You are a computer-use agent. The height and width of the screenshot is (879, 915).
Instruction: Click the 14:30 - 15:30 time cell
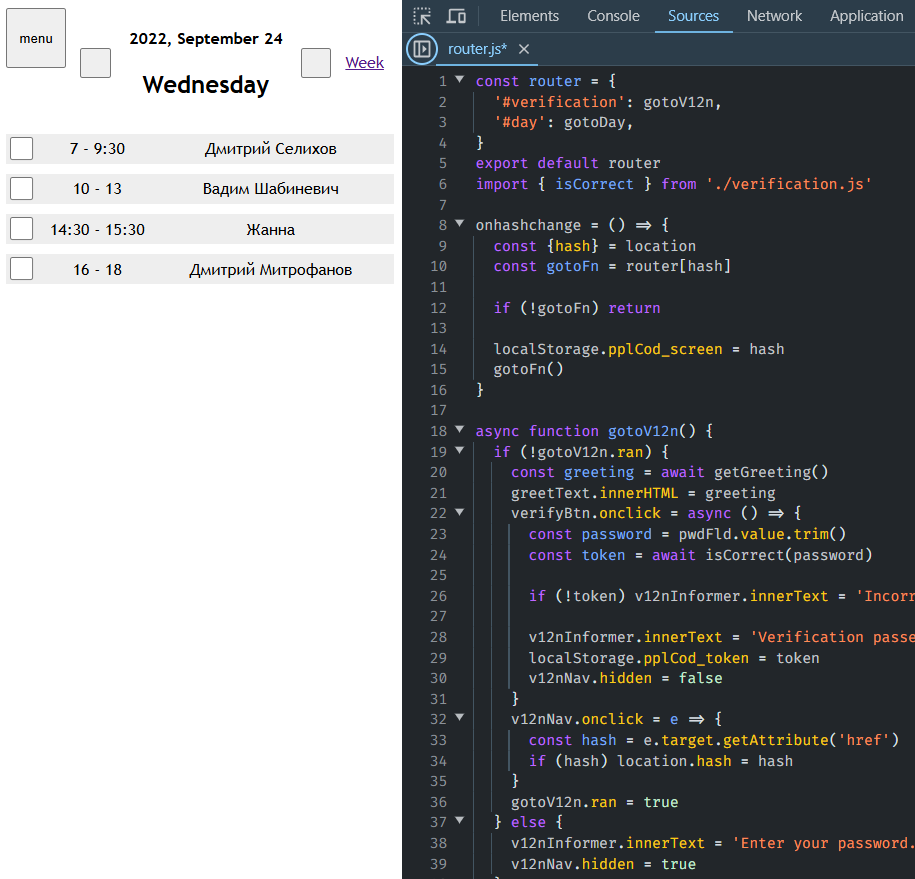pos(97,229)
